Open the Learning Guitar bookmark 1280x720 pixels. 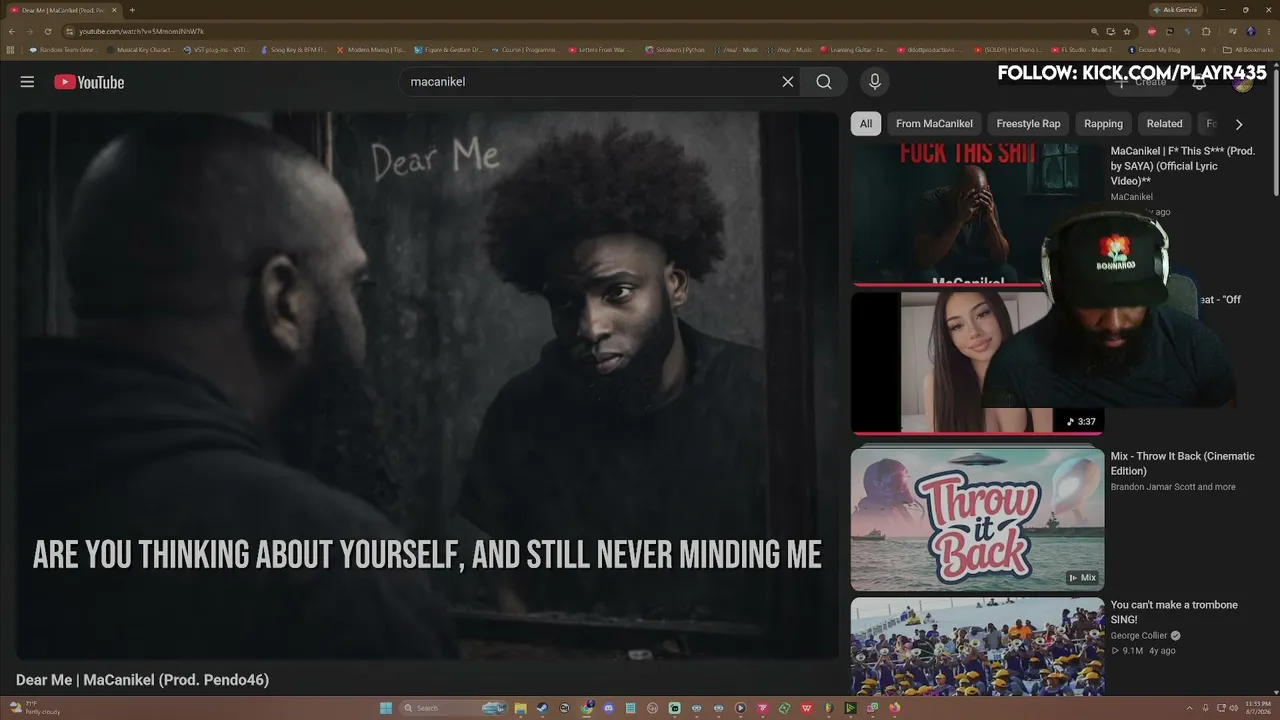[853, 49]
